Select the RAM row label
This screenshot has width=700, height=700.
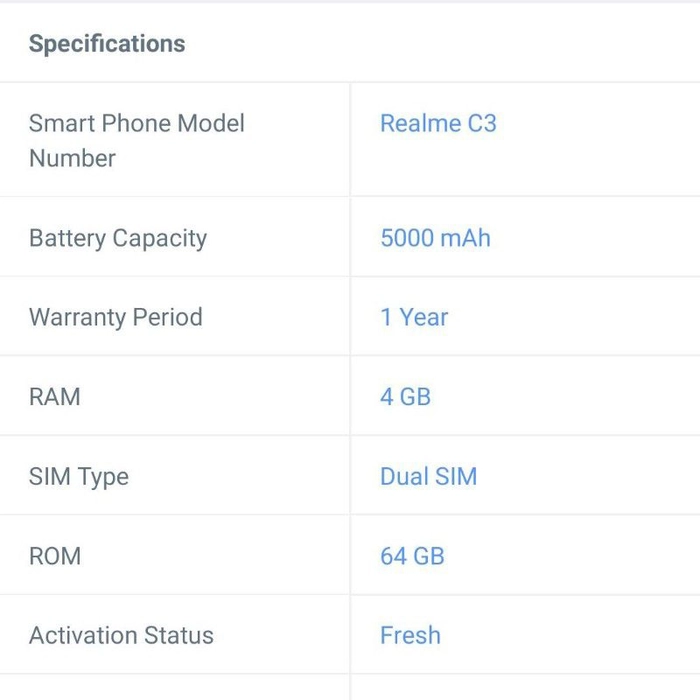point(54,396)
